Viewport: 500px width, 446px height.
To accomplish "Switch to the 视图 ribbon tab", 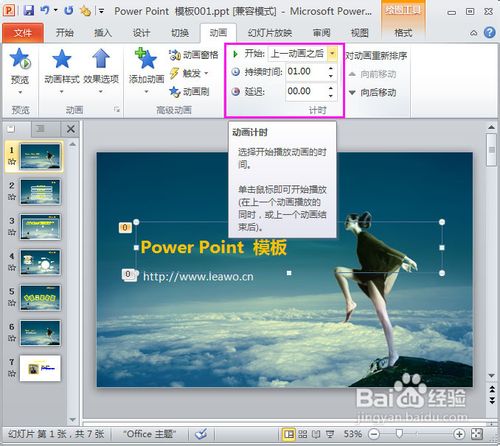I will [x=360, y=33].
